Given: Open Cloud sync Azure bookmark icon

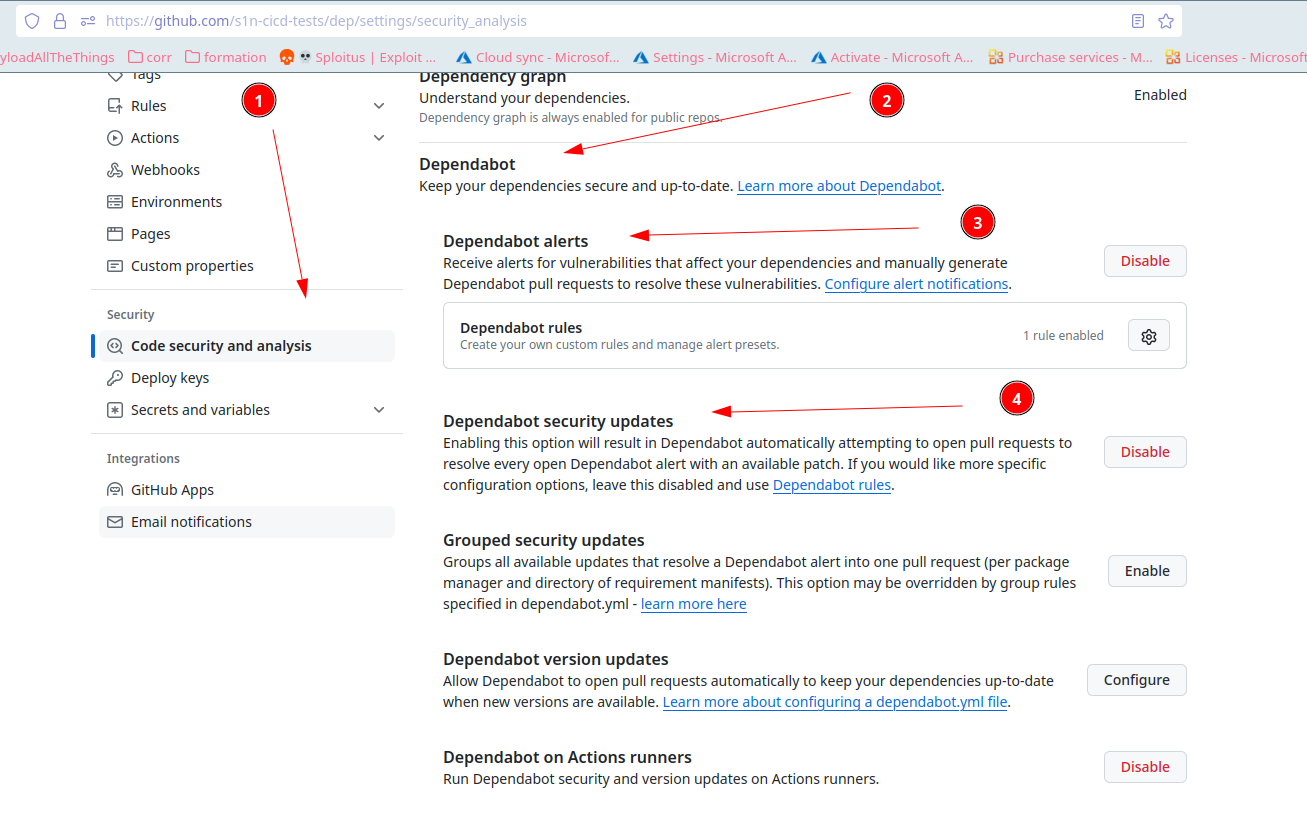Looking at the screenshot, I should pos(463,58).
